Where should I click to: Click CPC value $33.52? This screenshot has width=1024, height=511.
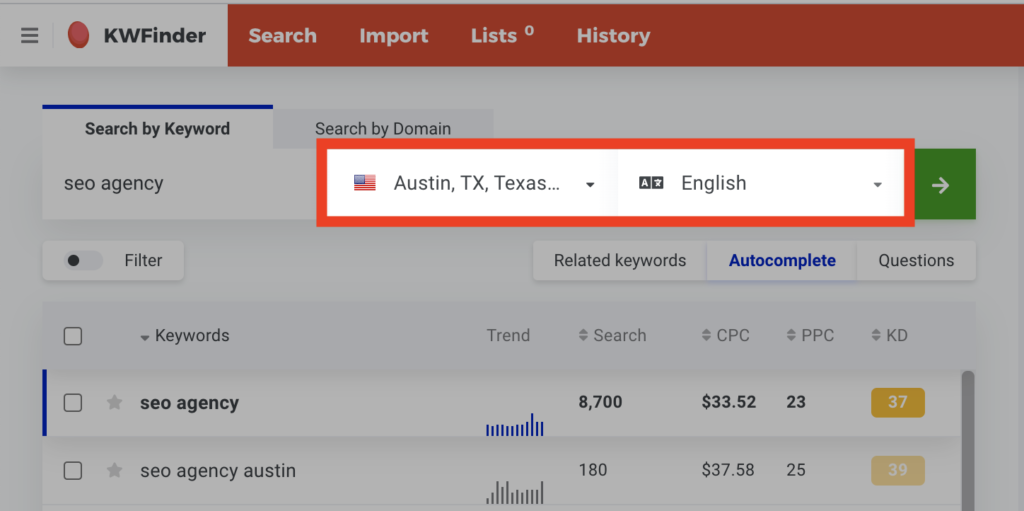coord(729,403)
